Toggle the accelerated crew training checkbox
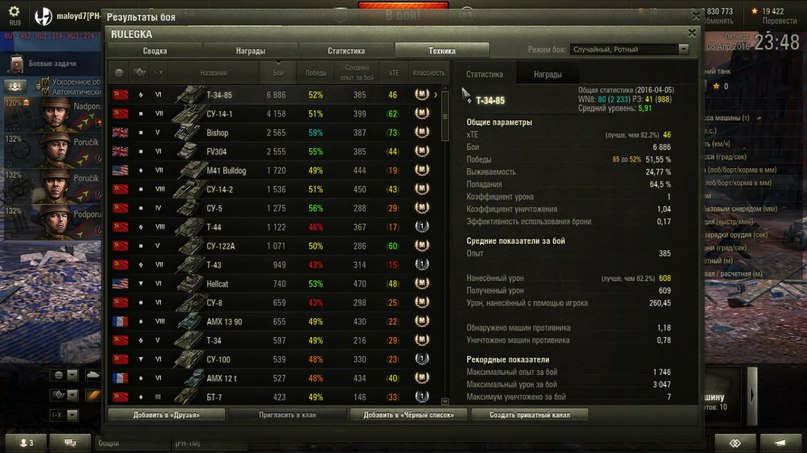This screenshot has width=807, height=453. (x=45, y=82)
